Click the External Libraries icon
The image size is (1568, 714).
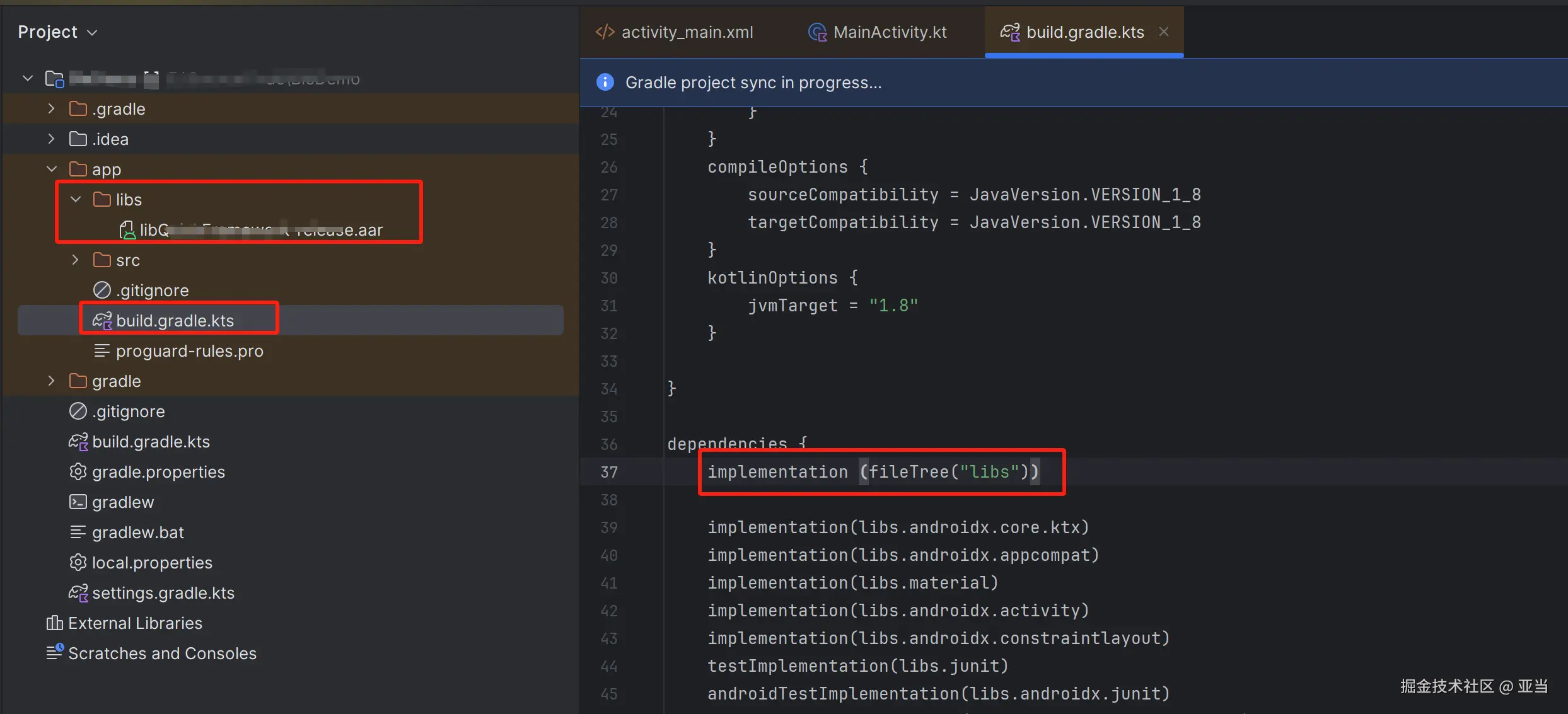54,623
